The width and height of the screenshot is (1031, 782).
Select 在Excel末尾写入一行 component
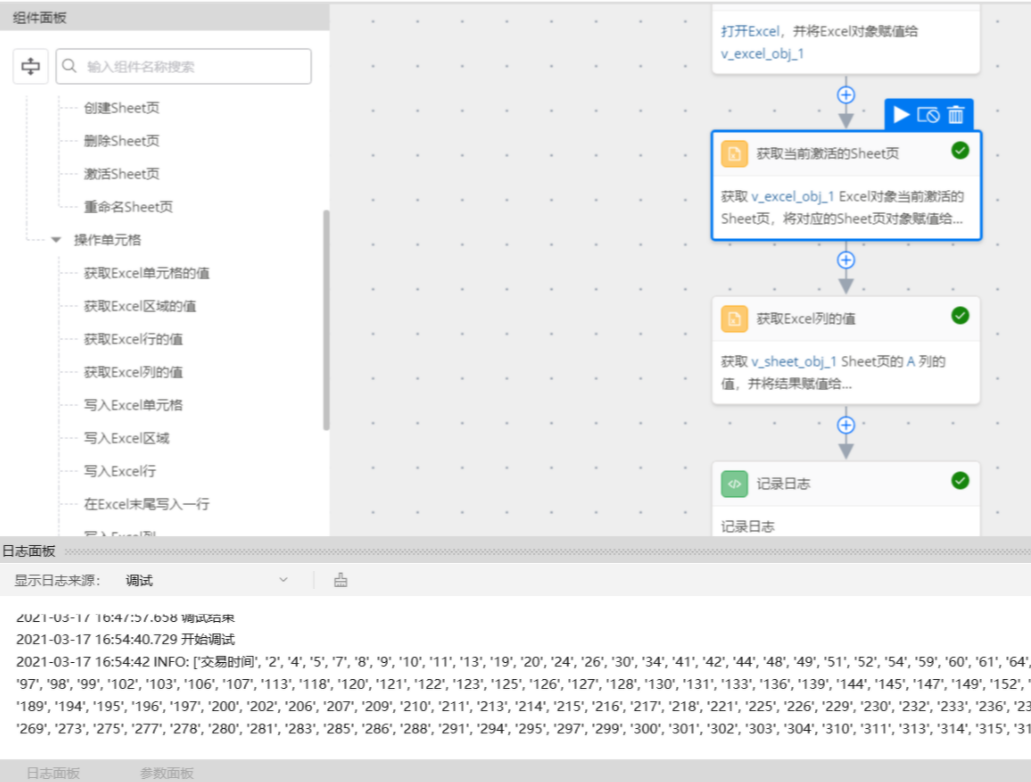147,504
